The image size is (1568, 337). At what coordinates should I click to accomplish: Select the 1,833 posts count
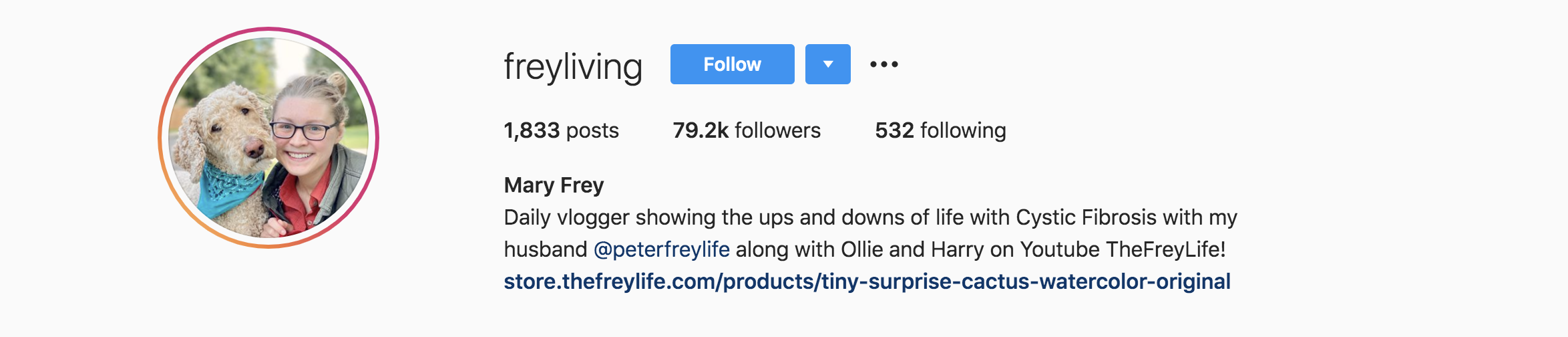pos(561,130)
